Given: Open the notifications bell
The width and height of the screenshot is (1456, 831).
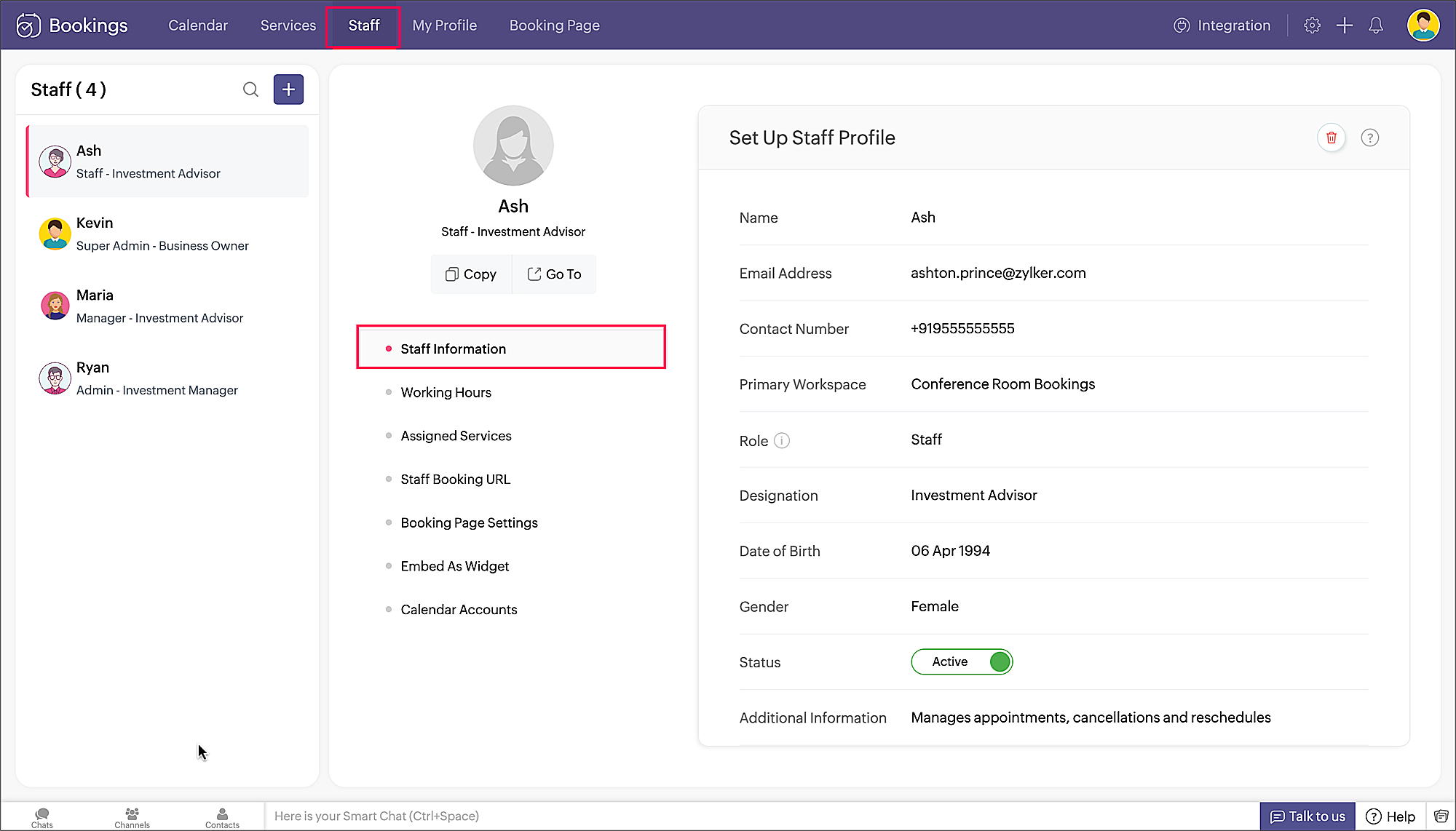Looking at the screenshot, I should [1376, 25].
